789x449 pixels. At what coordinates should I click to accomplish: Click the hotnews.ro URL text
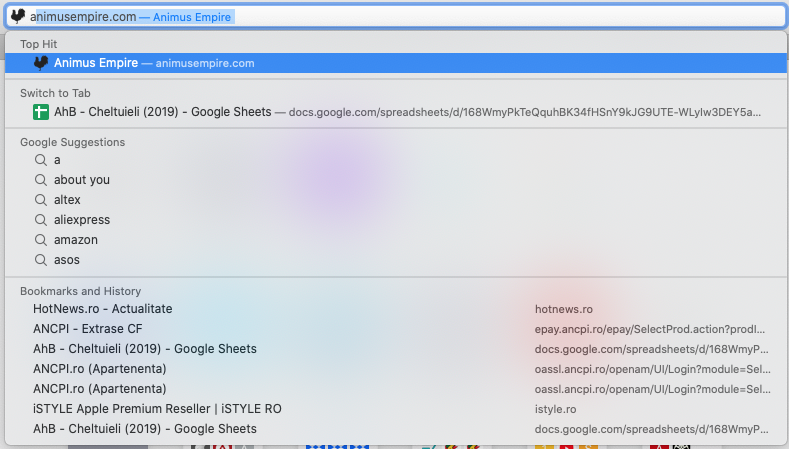pyautogui.click(x=564, y=309)
